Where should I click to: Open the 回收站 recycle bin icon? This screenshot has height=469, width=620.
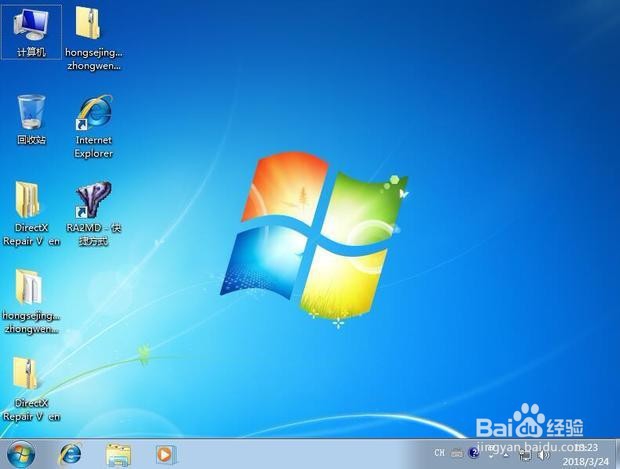pyautogui.click(x=31, y=120)
